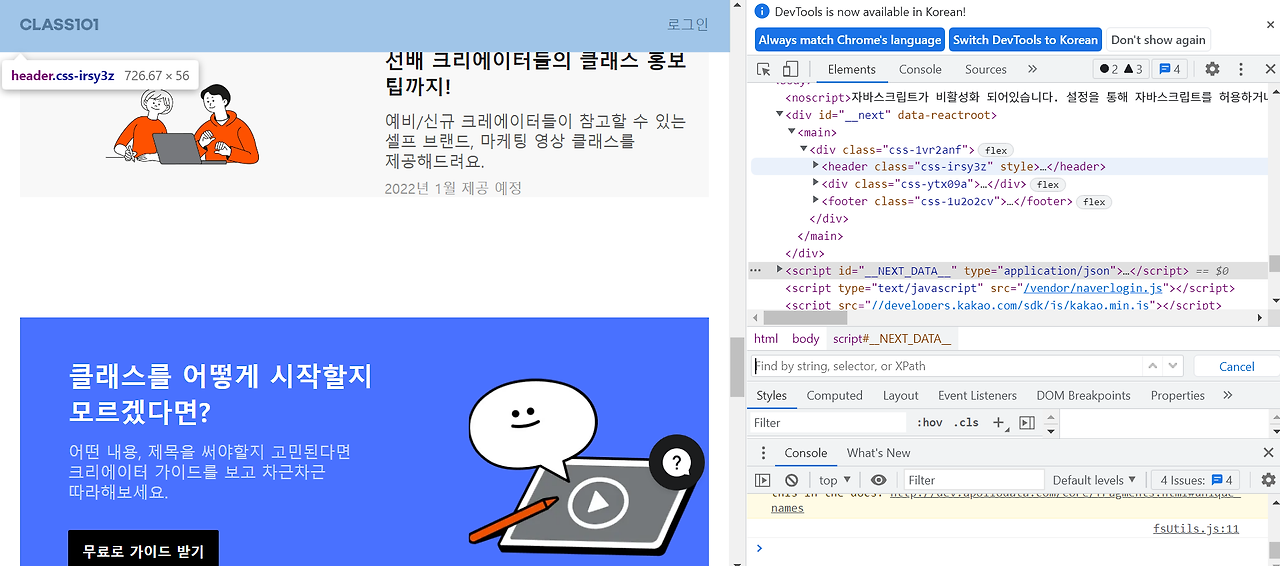Screen dimensions: 1280x566
Task: Expand the header css-irsy3z node
Action: 815,167
